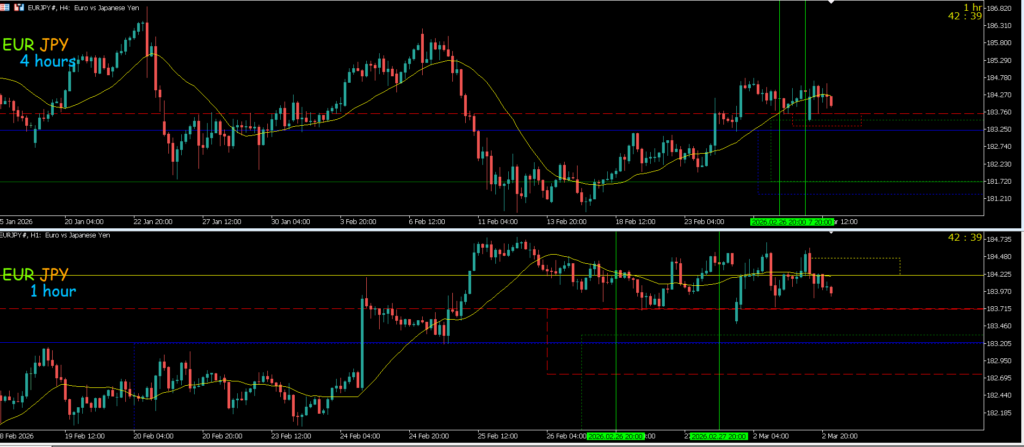
Task: Click the '1 hour' text label
Action: (x=52, y=291)
